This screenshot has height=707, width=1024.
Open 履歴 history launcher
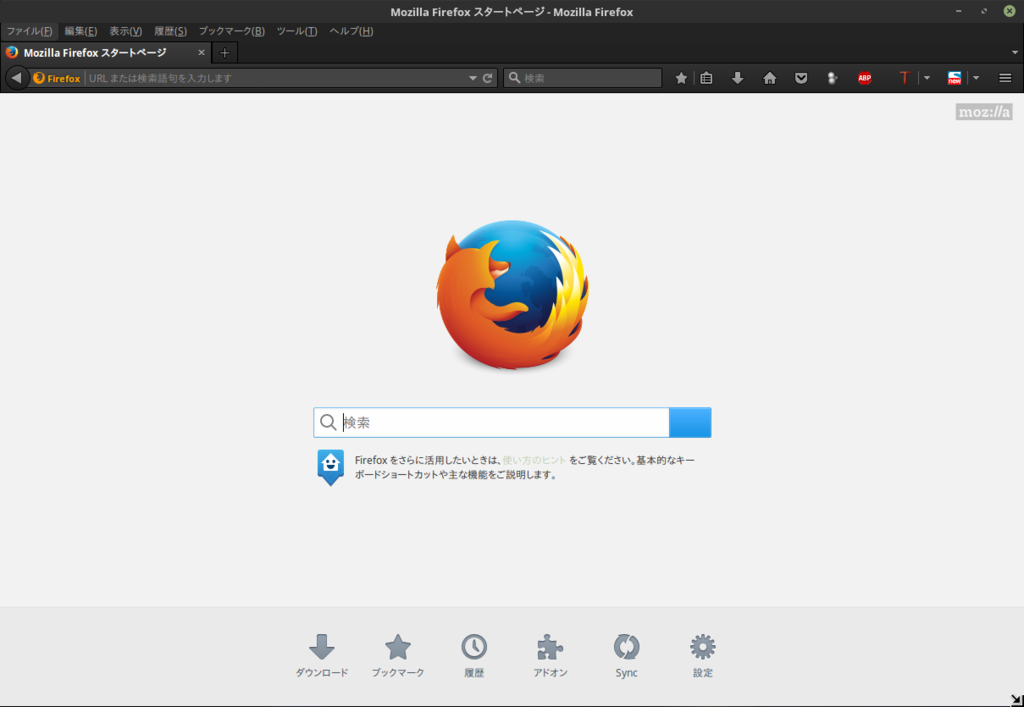click(474, 656)
